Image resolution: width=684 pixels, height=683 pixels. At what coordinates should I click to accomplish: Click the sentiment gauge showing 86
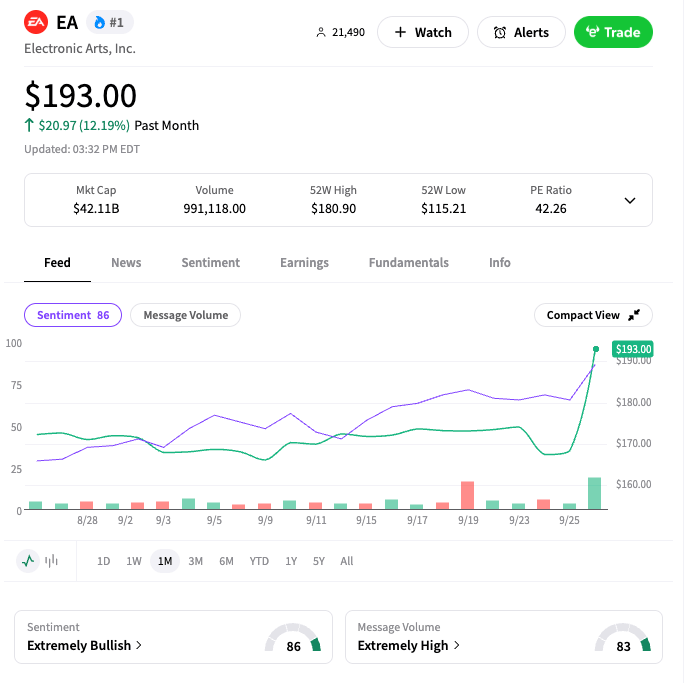click(x=293, y=639)
